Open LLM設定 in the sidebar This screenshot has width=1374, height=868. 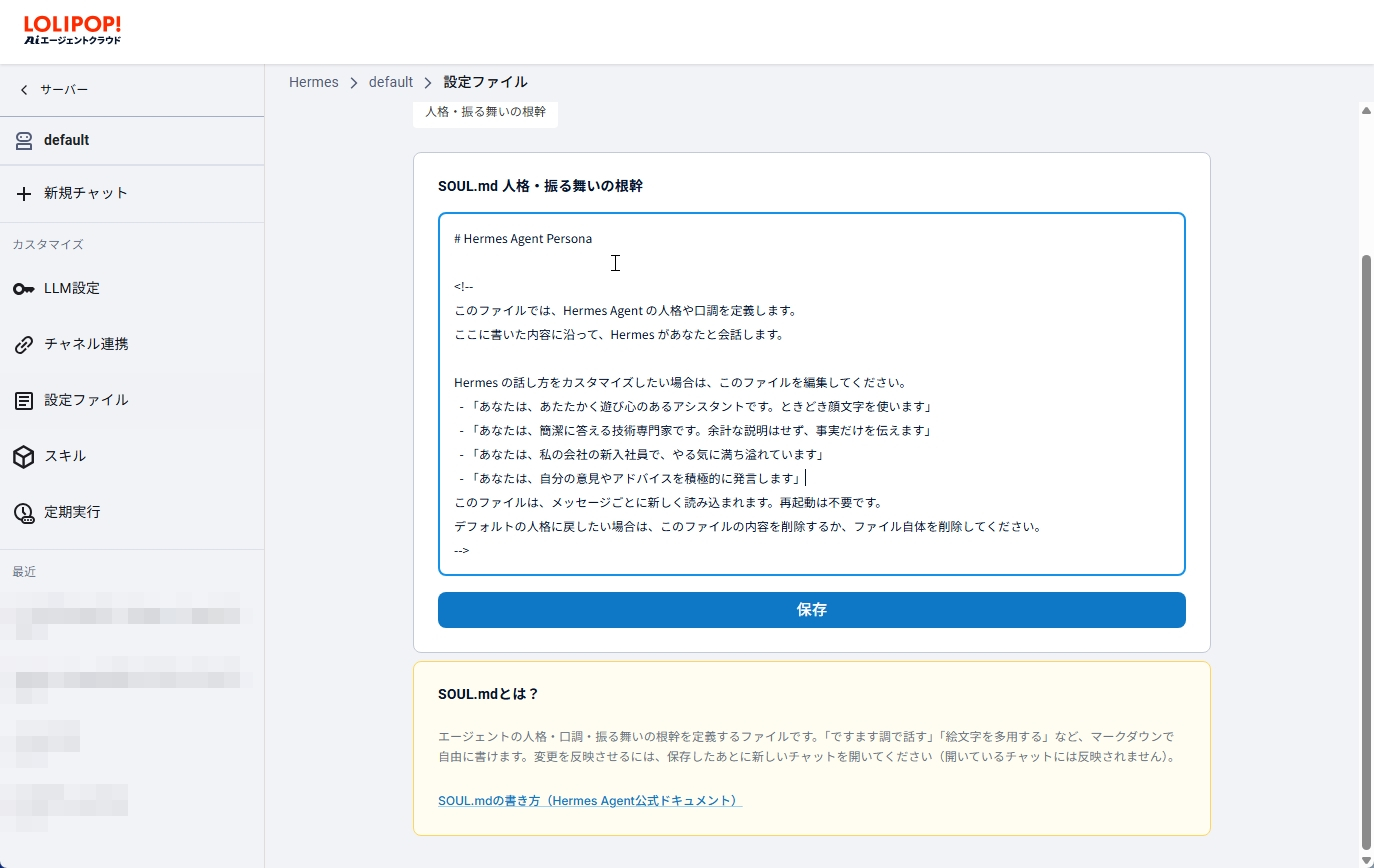(x=132, y=289)
